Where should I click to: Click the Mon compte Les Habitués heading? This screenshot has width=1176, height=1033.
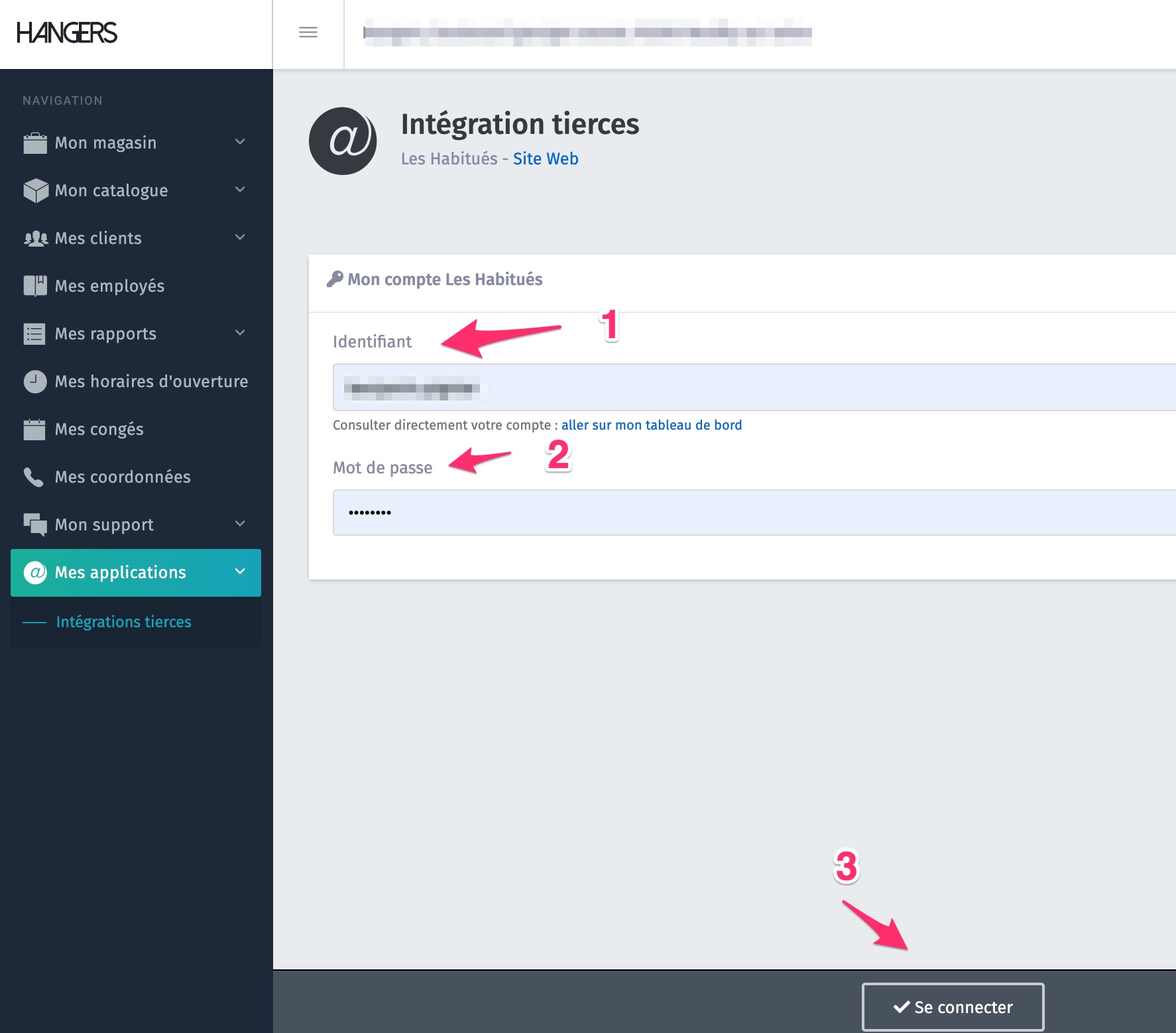(x=445, y=280)
